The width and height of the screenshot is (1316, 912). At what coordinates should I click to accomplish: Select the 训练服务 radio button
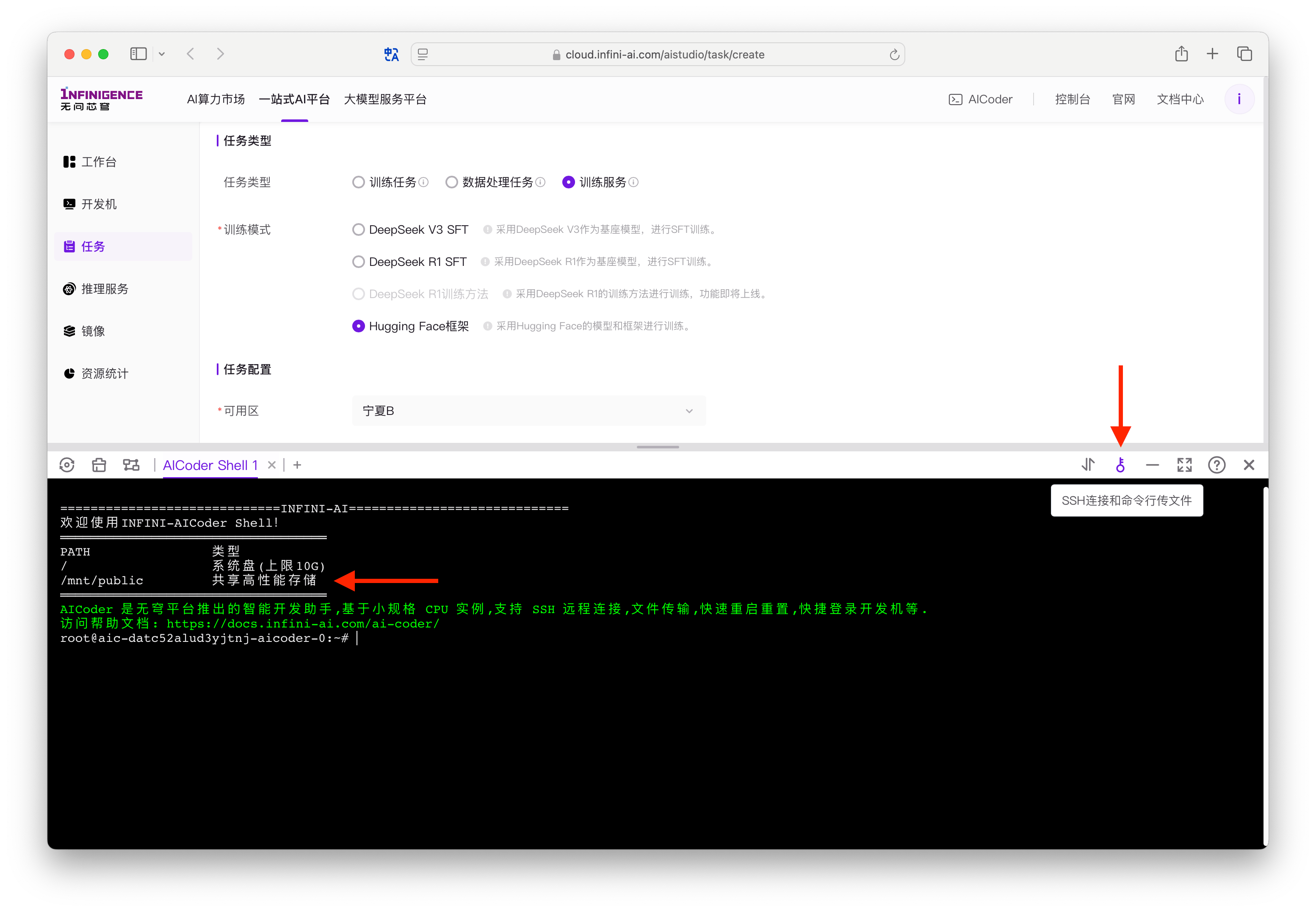point(568,182)
